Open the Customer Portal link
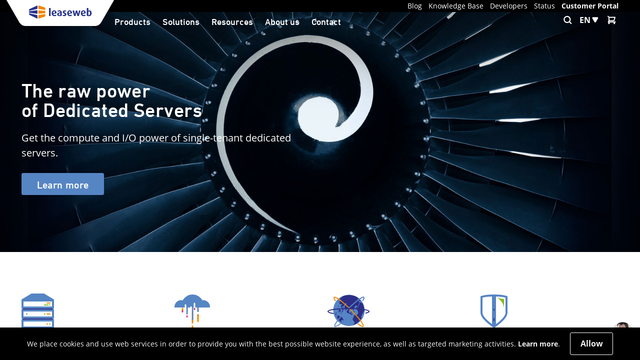Screen dimensions: 640x360 [x=590, y=6]
